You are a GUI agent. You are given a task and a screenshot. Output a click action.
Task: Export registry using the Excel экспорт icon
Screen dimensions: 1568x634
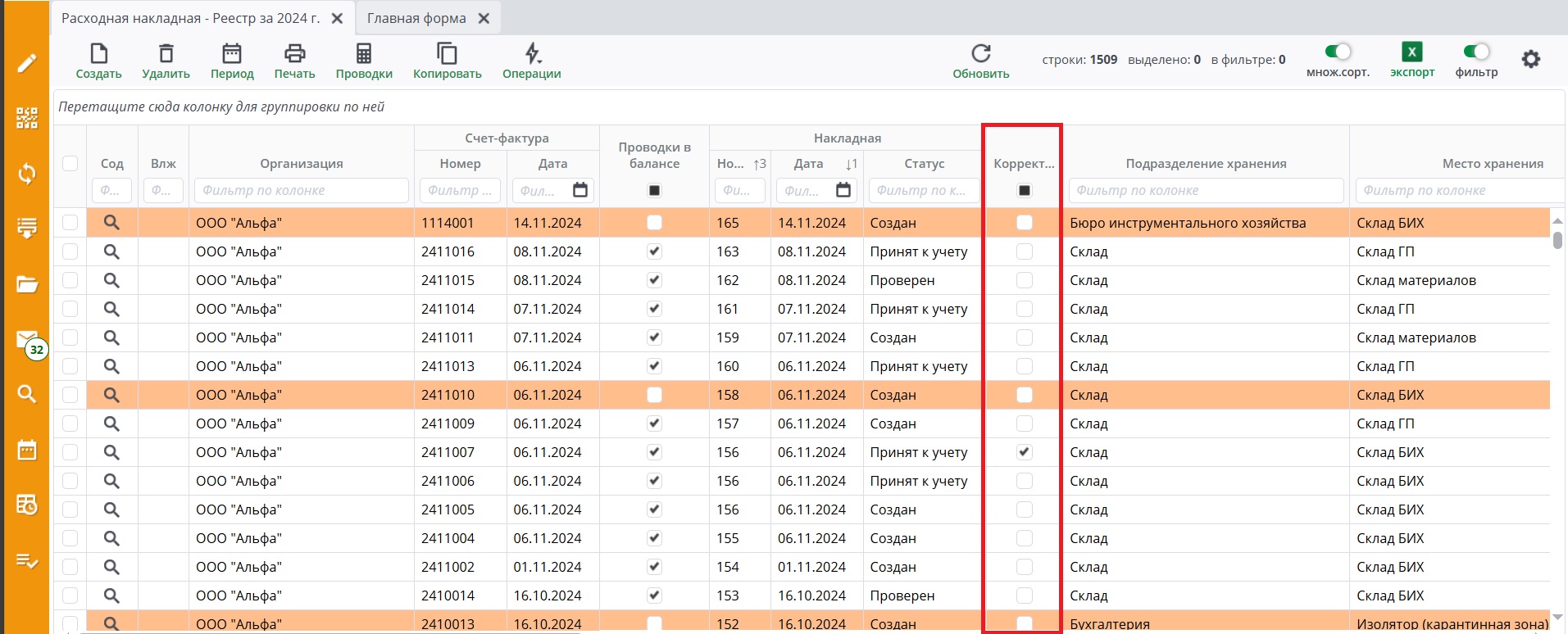point(1411,52)
